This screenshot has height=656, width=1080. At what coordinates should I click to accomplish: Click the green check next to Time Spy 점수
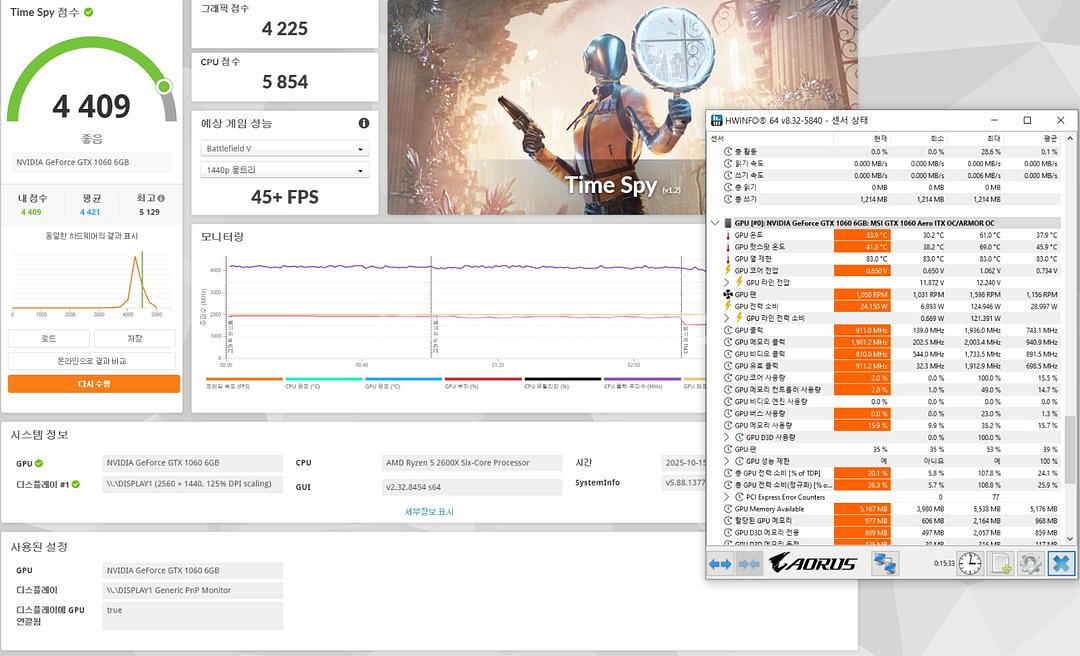pyautogui.click(x=89, y=12)
